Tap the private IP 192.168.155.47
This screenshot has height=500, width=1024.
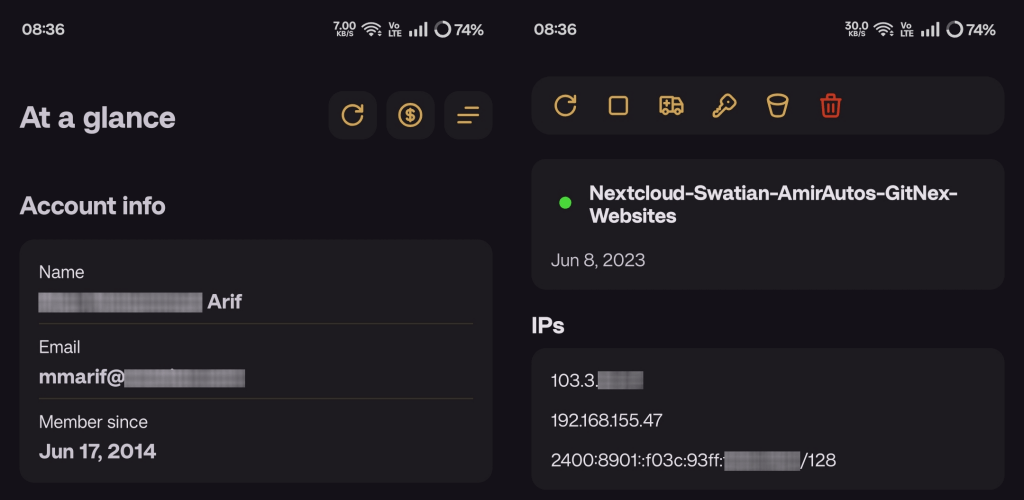click(606, 420)
